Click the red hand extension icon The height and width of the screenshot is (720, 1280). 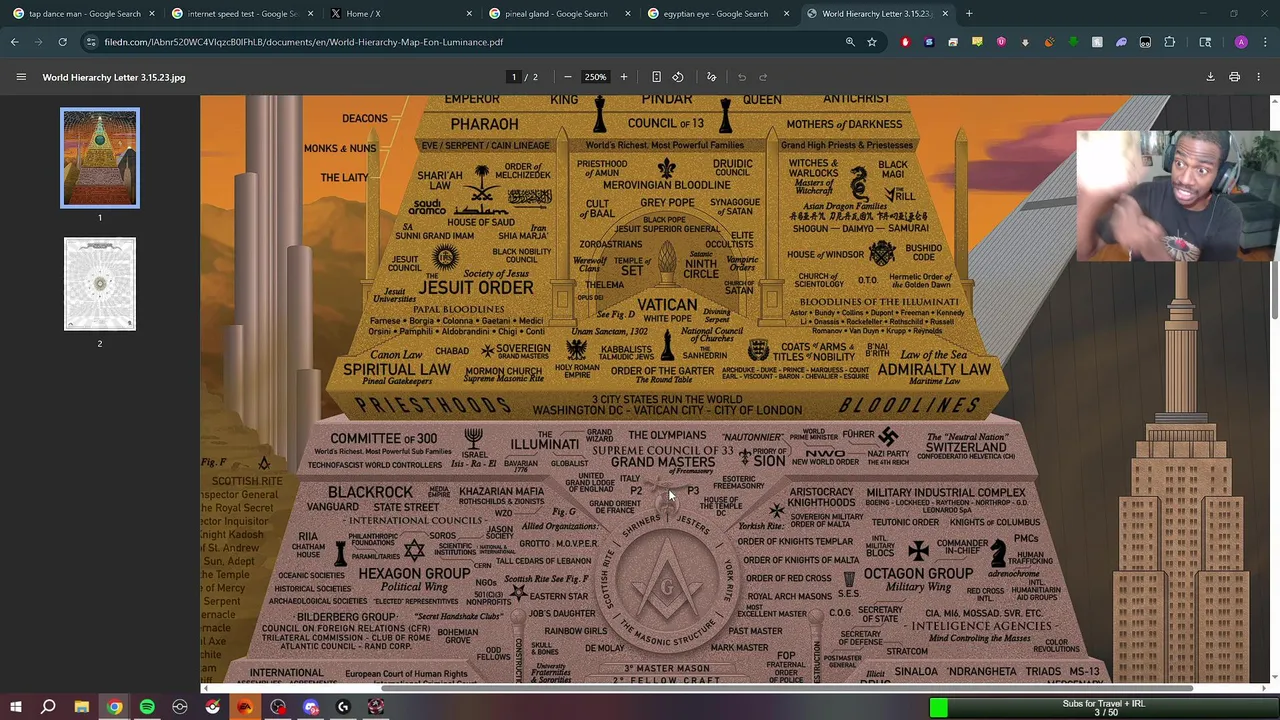tap(905, 42)
